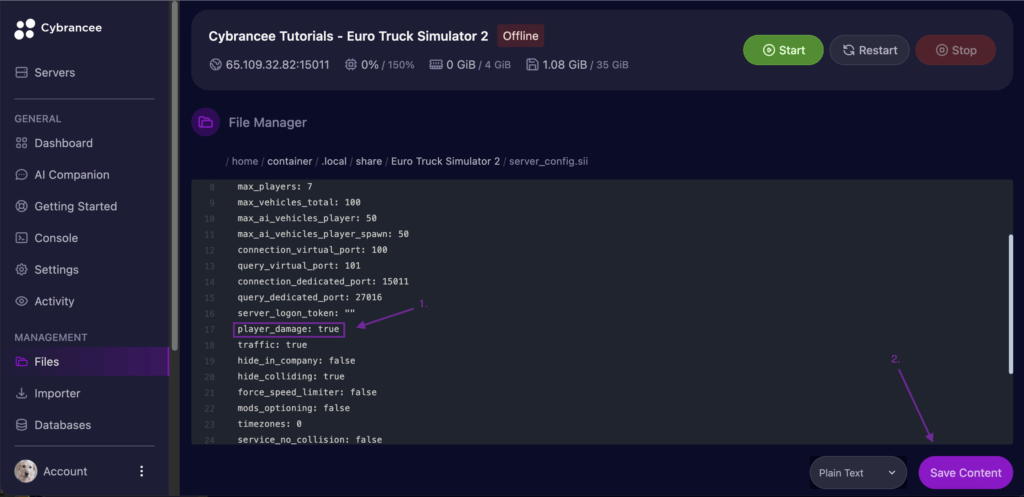Click the player_damage: true line
This screenshot has height=497, width=1024.
click(x=289, y=329)
